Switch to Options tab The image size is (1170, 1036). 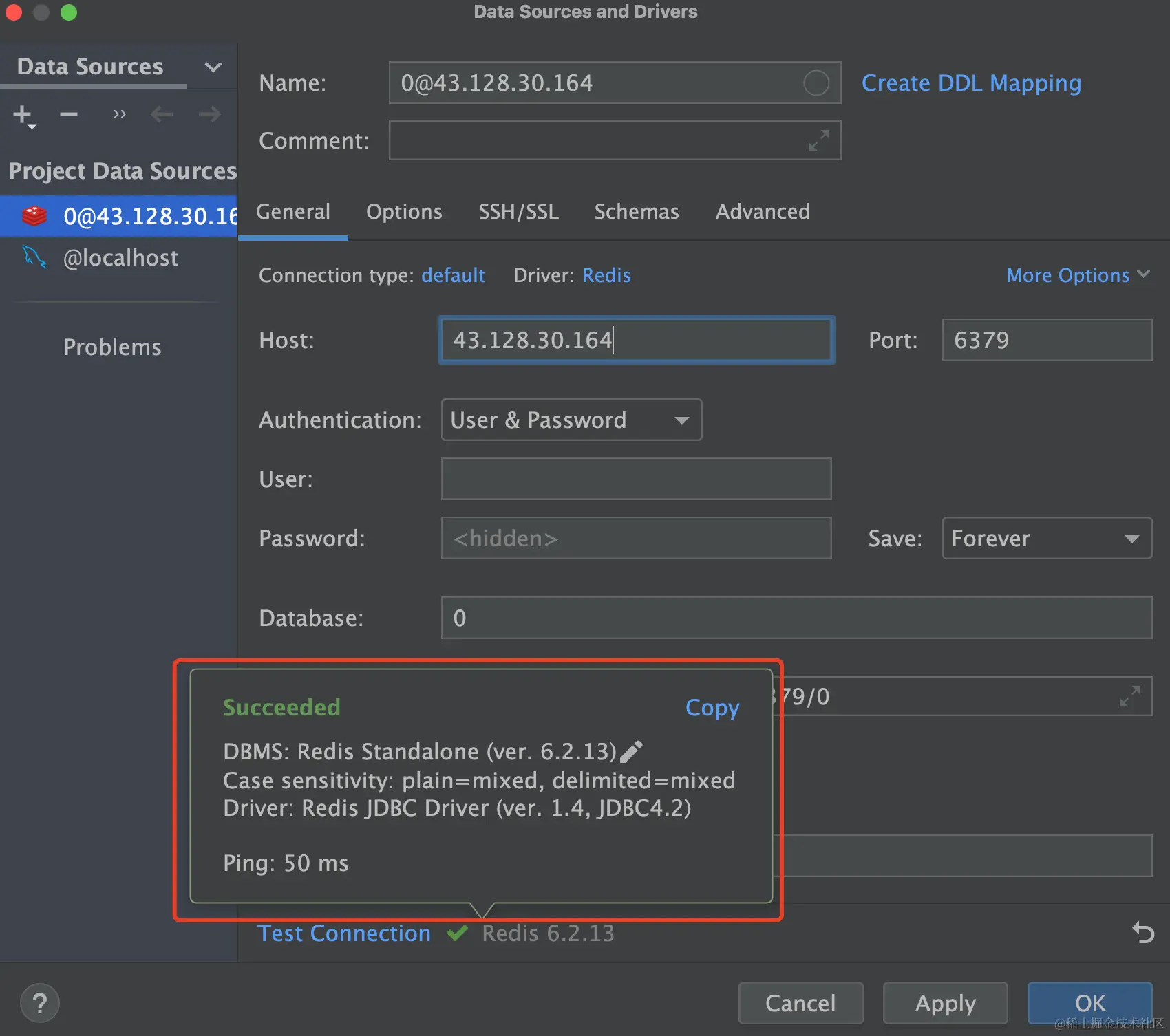coord(404,212)
